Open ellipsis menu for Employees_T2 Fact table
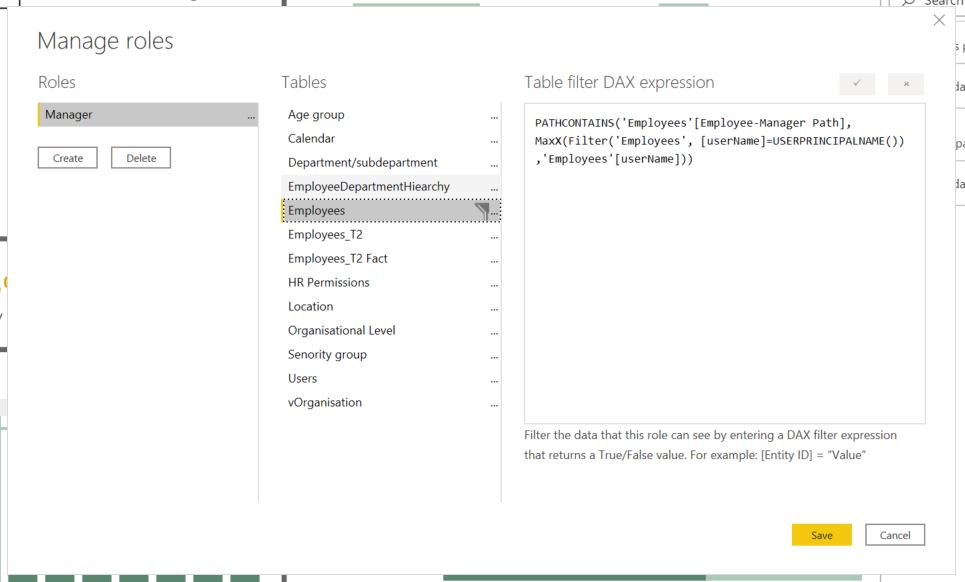 (494, 261)
